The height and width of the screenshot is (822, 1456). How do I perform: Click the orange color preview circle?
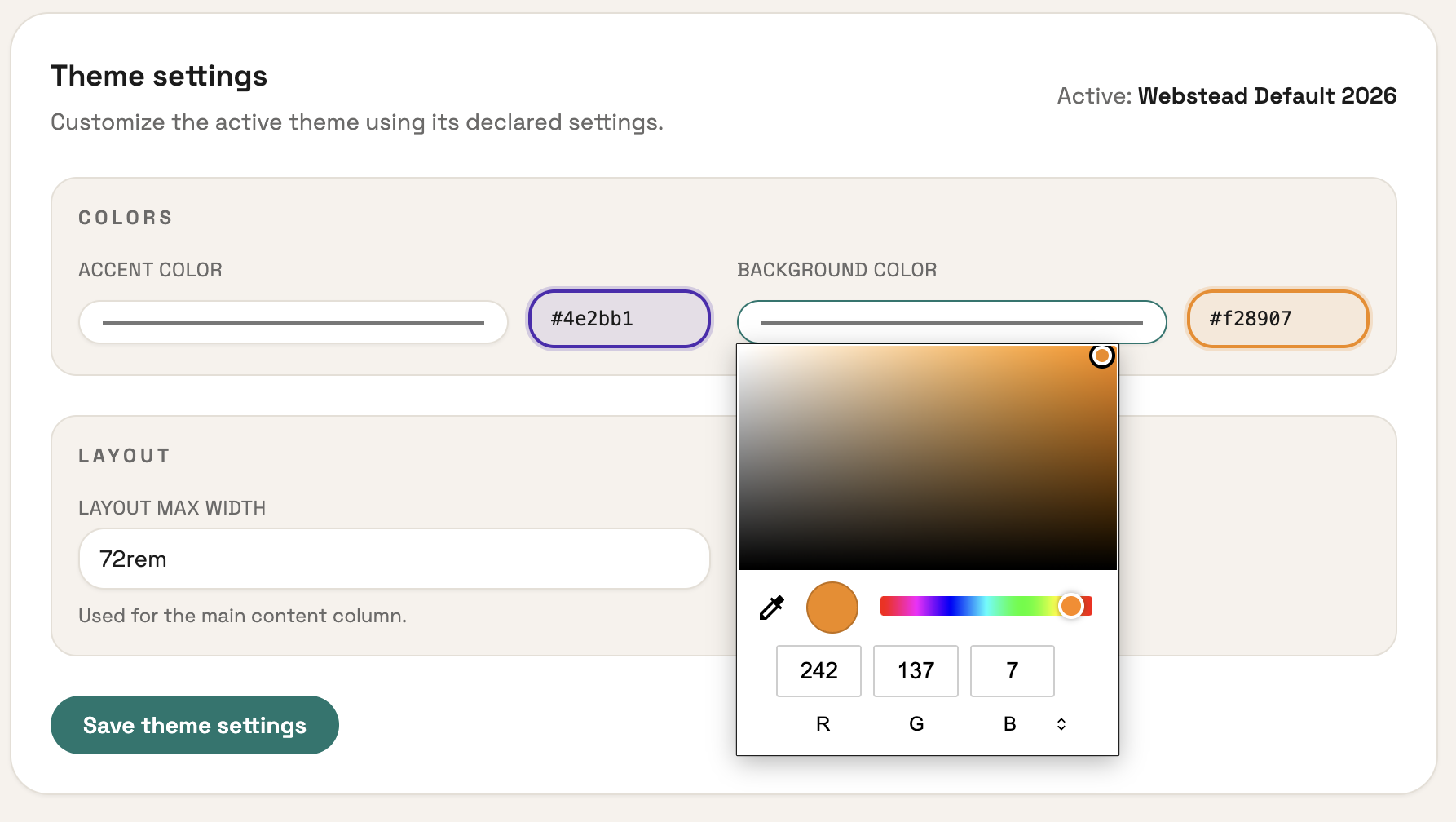coord(832,608)
